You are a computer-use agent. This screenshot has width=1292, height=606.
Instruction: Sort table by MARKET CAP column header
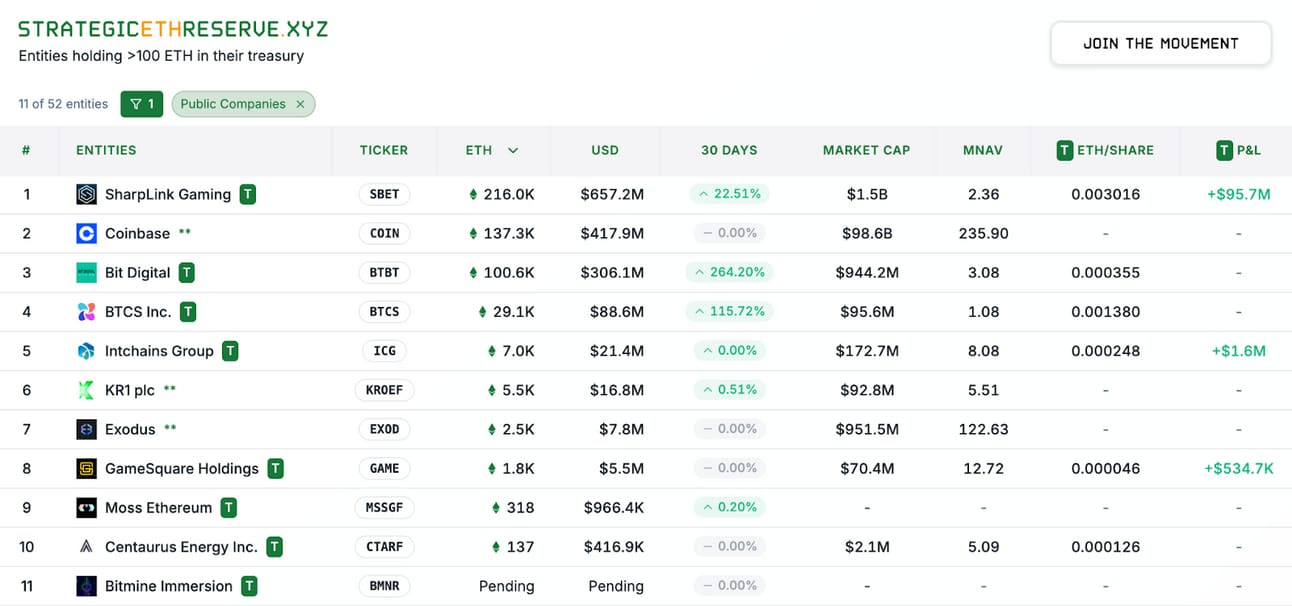[x=867, y=150]
